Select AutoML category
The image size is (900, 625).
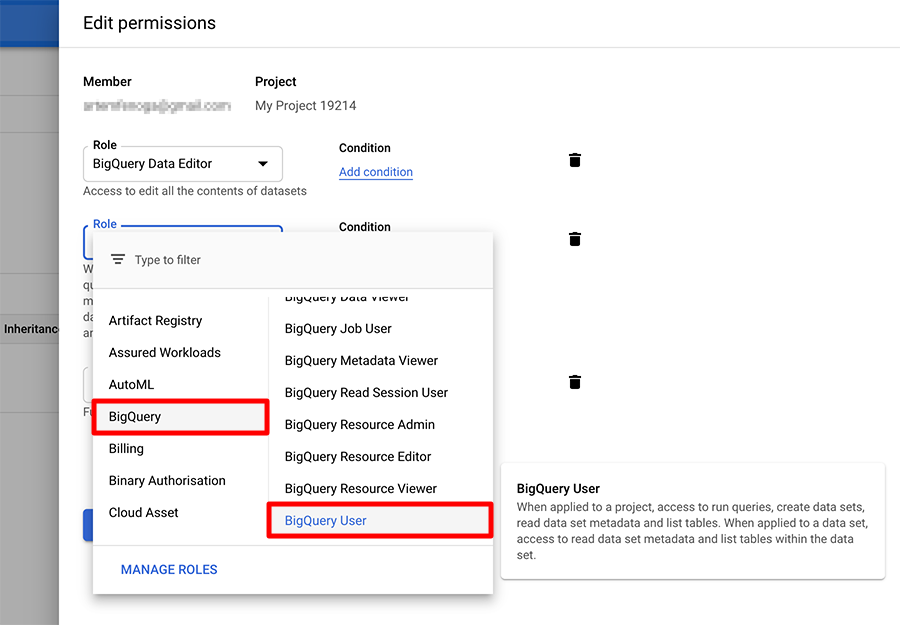(180, 385)
